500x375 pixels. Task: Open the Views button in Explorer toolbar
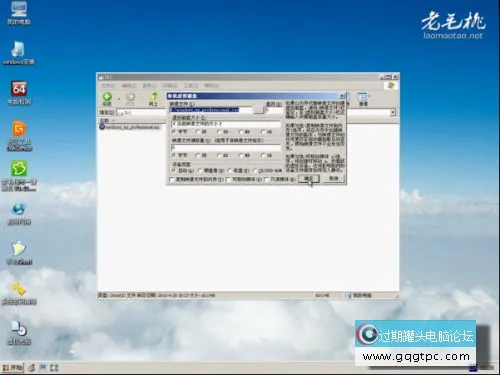[x=362, y=99]
